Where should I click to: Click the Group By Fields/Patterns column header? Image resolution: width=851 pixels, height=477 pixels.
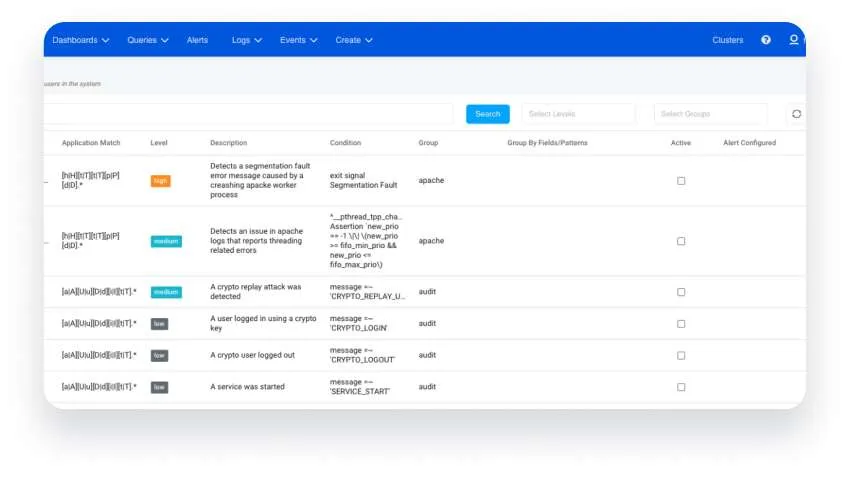pos(547,143)
